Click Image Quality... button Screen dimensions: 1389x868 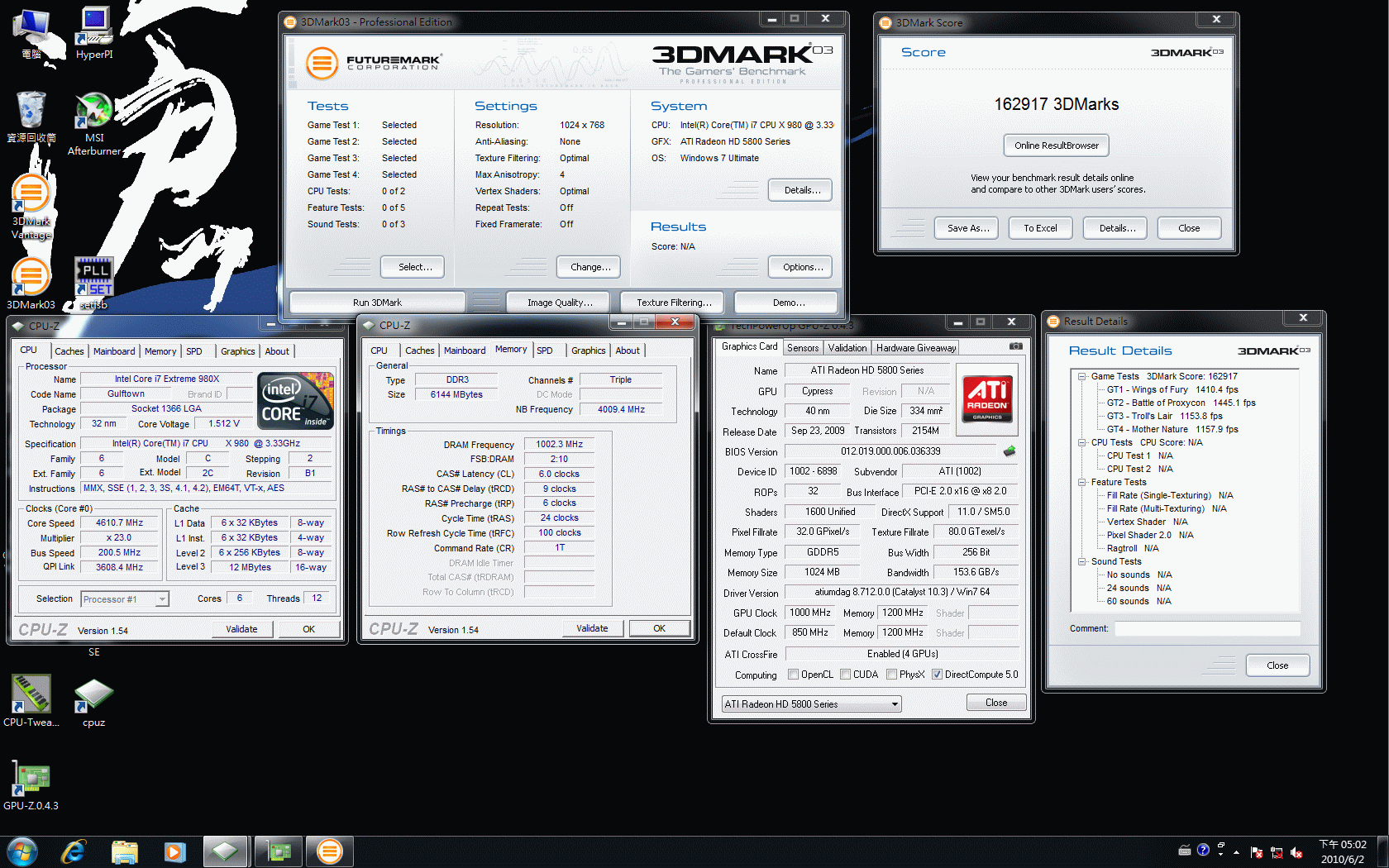[x=560, y=303]
